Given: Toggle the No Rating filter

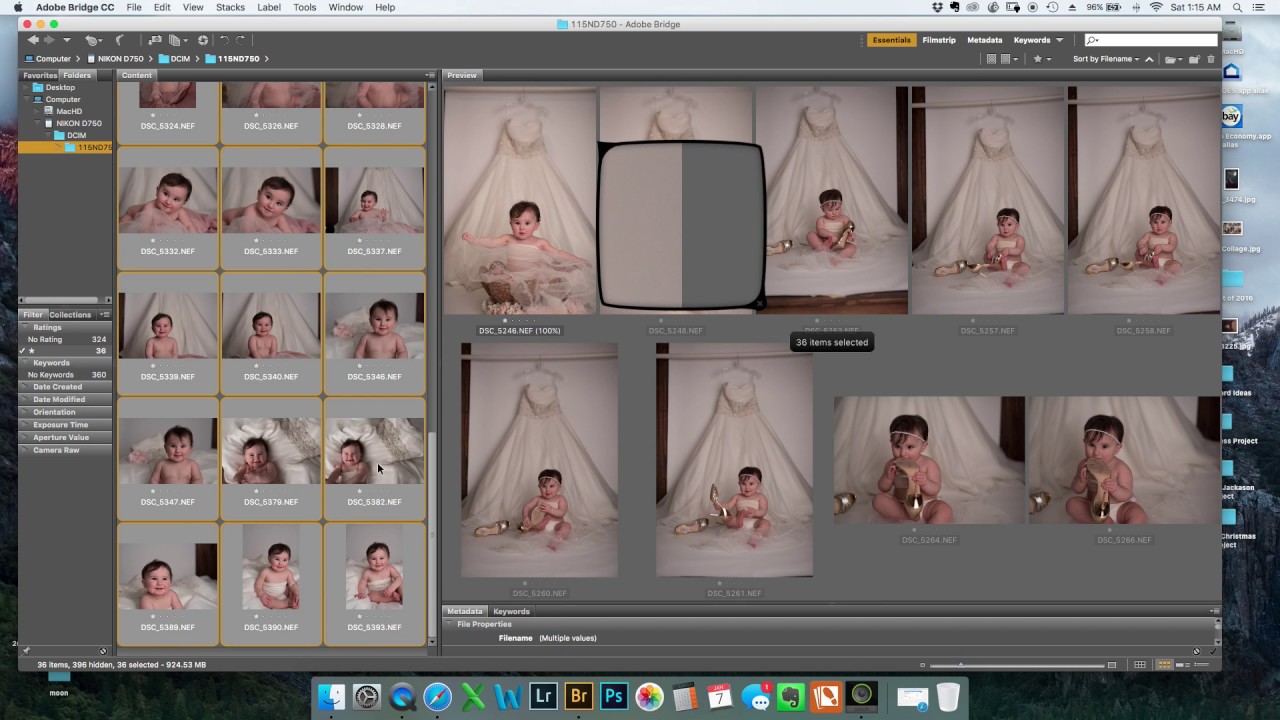Looking at the screenshot, I should (65, 339).
